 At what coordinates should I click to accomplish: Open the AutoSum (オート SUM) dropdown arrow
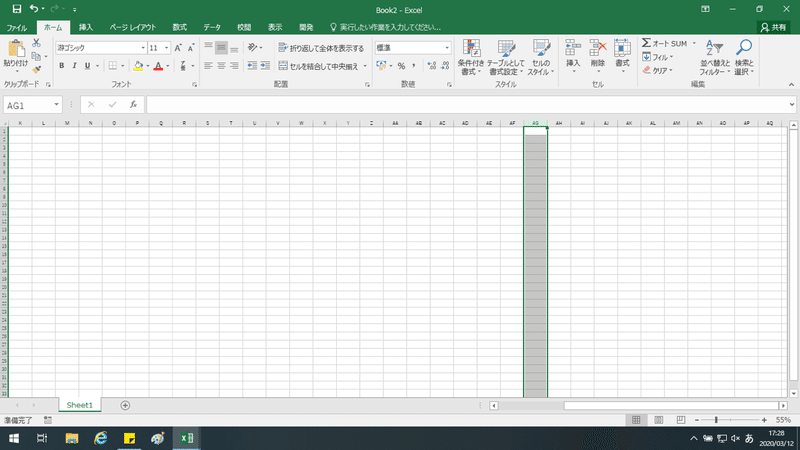tap(694, 43)
